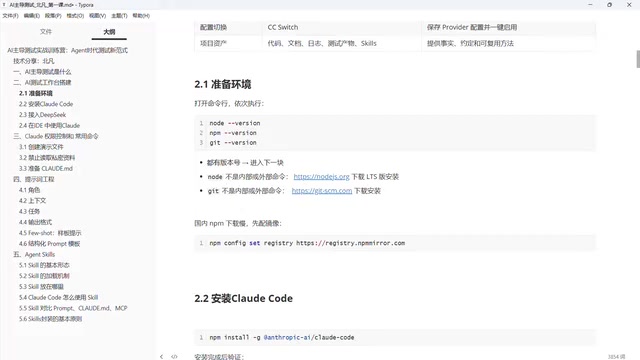The image size is (640, 360).
Task: Jump to outline root AI主导测试实战训练营
Action: click(67, 50)
